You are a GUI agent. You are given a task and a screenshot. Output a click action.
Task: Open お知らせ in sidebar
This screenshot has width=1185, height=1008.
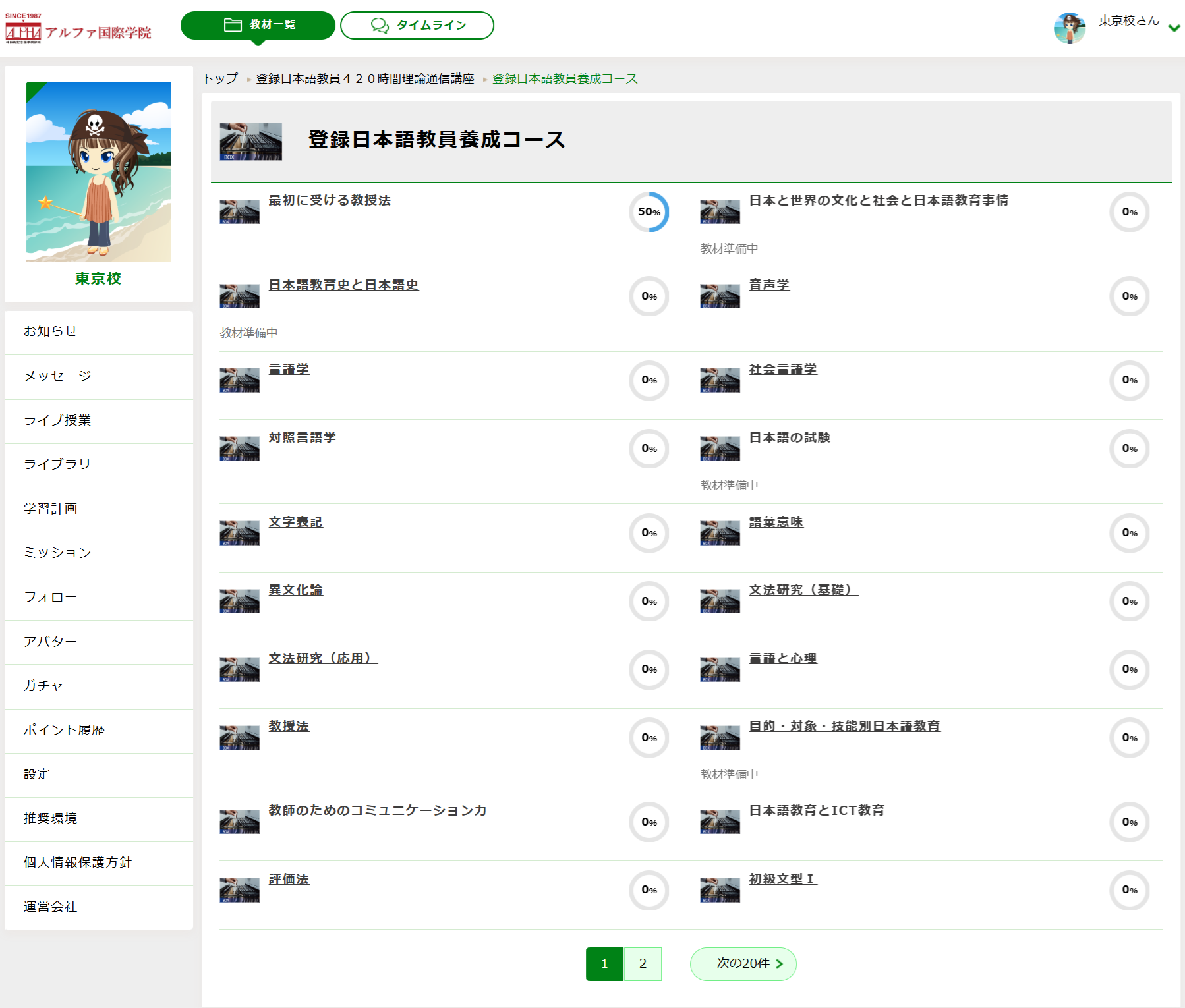(x=99, y=331)
